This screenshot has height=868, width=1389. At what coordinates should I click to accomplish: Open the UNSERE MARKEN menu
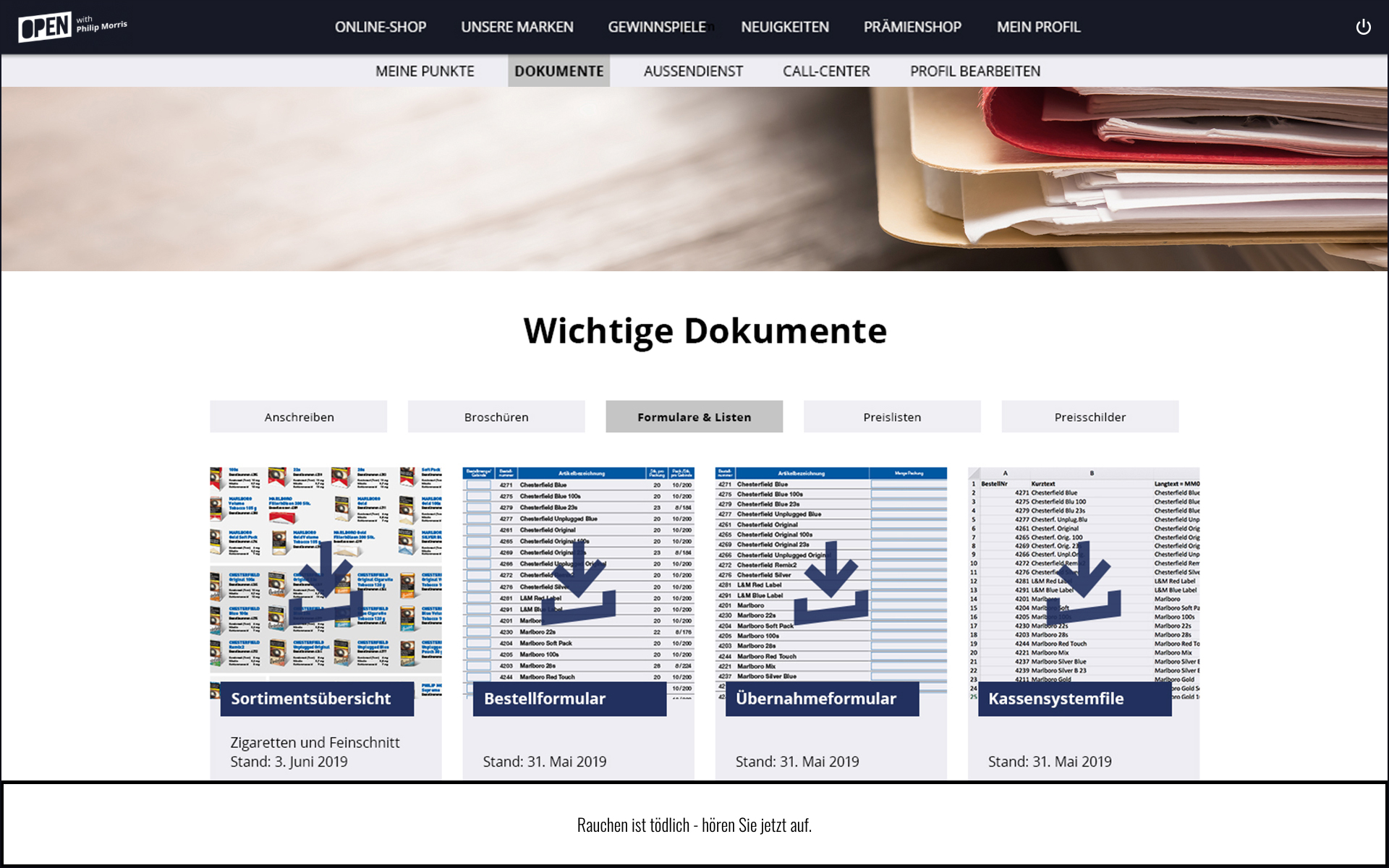point(517,27)
